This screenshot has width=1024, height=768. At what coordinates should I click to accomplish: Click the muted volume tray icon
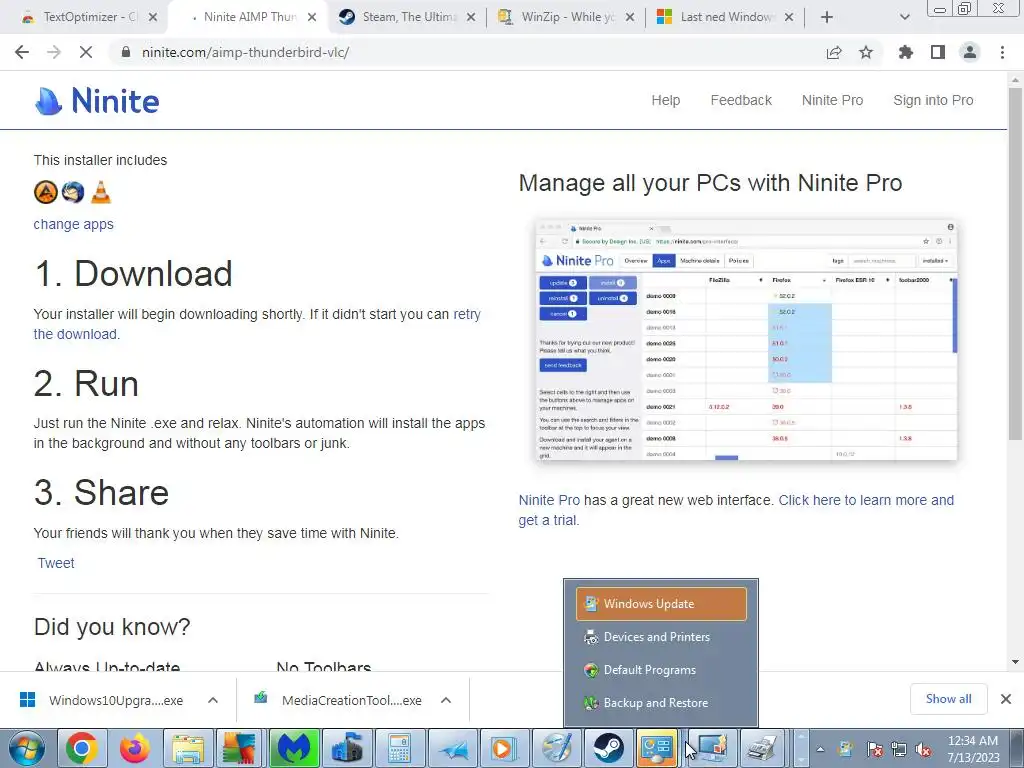pyautogui.click(x=923, y=749)
